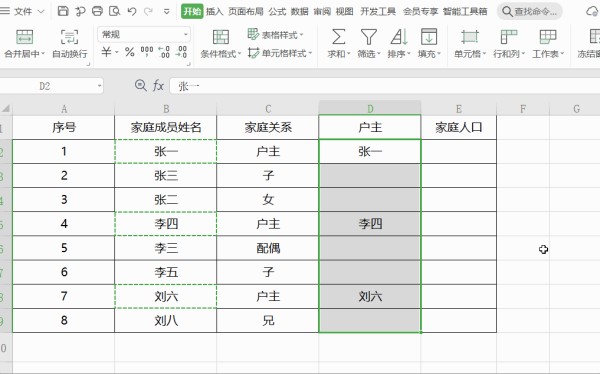Switch to the 视图 tab
This screenshot has height=374, width=600.
pyautogui.click(x=344, y=11)
